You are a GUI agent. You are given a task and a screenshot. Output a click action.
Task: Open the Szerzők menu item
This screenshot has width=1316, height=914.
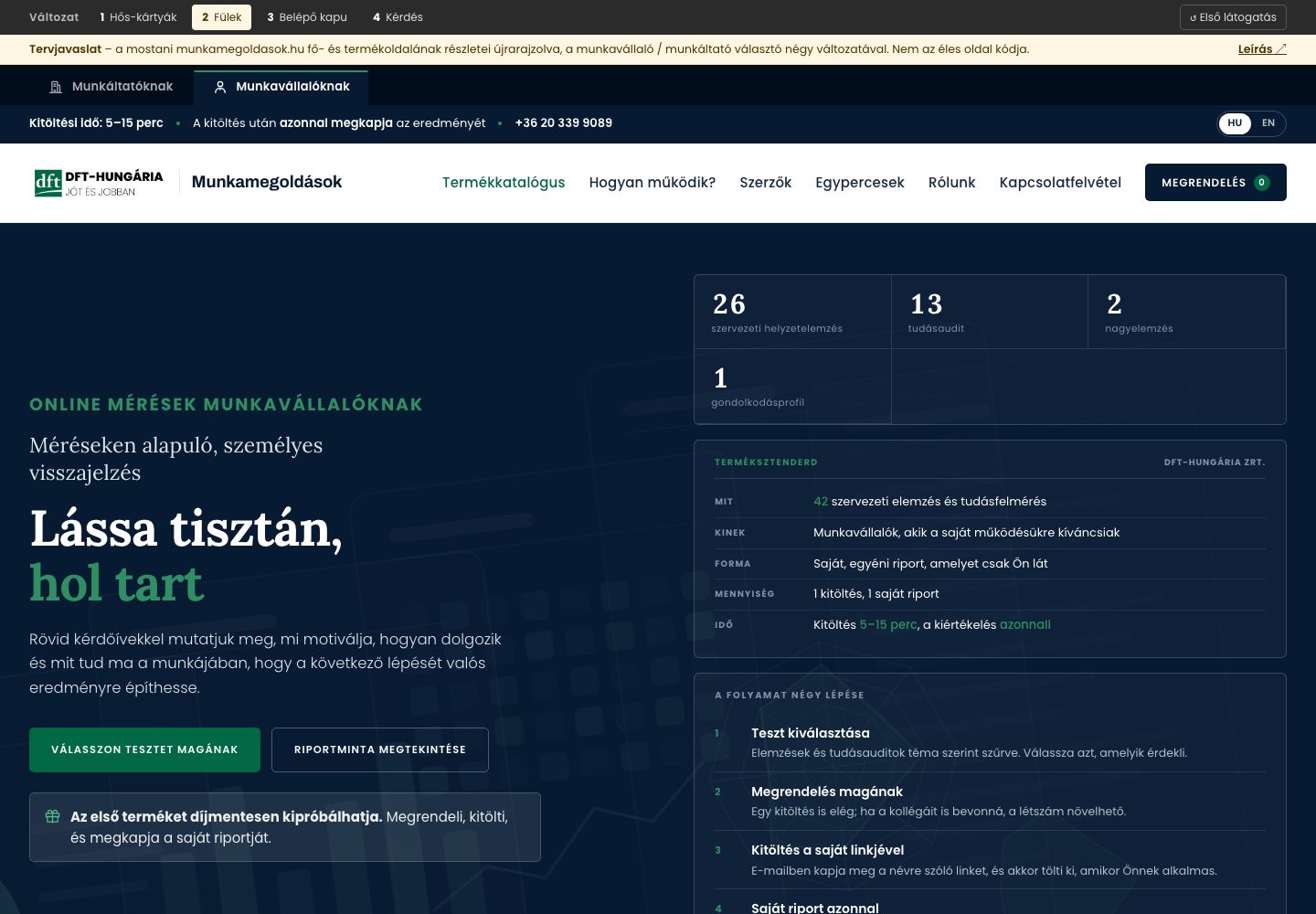click(766, 183)
